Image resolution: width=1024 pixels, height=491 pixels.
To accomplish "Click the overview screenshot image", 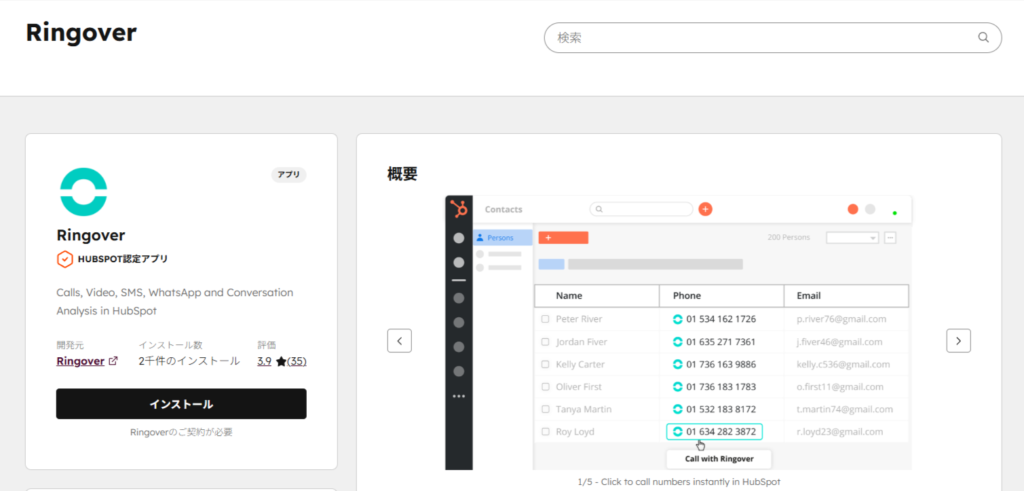I will click(x=679, y=332).
